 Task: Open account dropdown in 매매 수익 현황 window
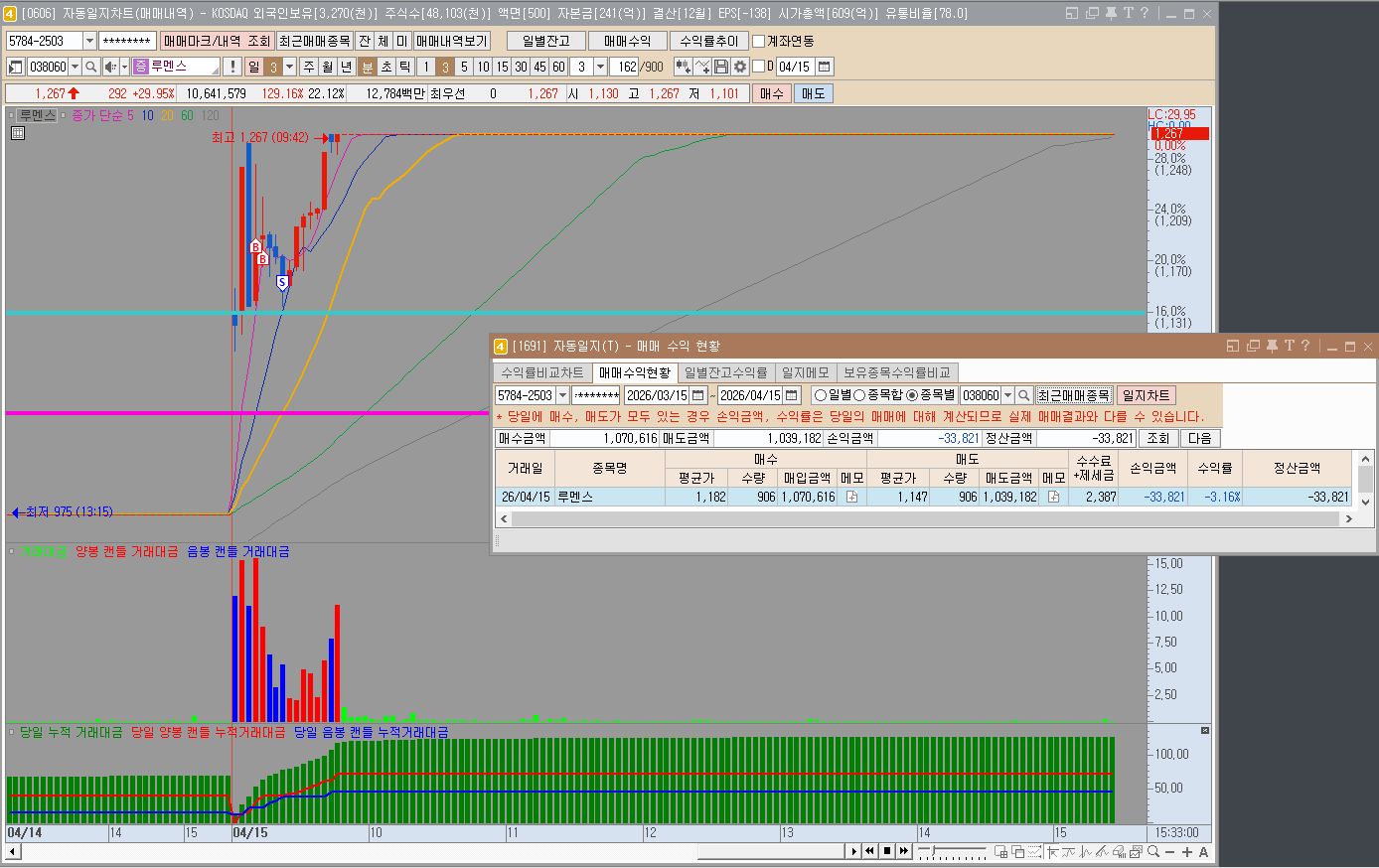point(563,395)
